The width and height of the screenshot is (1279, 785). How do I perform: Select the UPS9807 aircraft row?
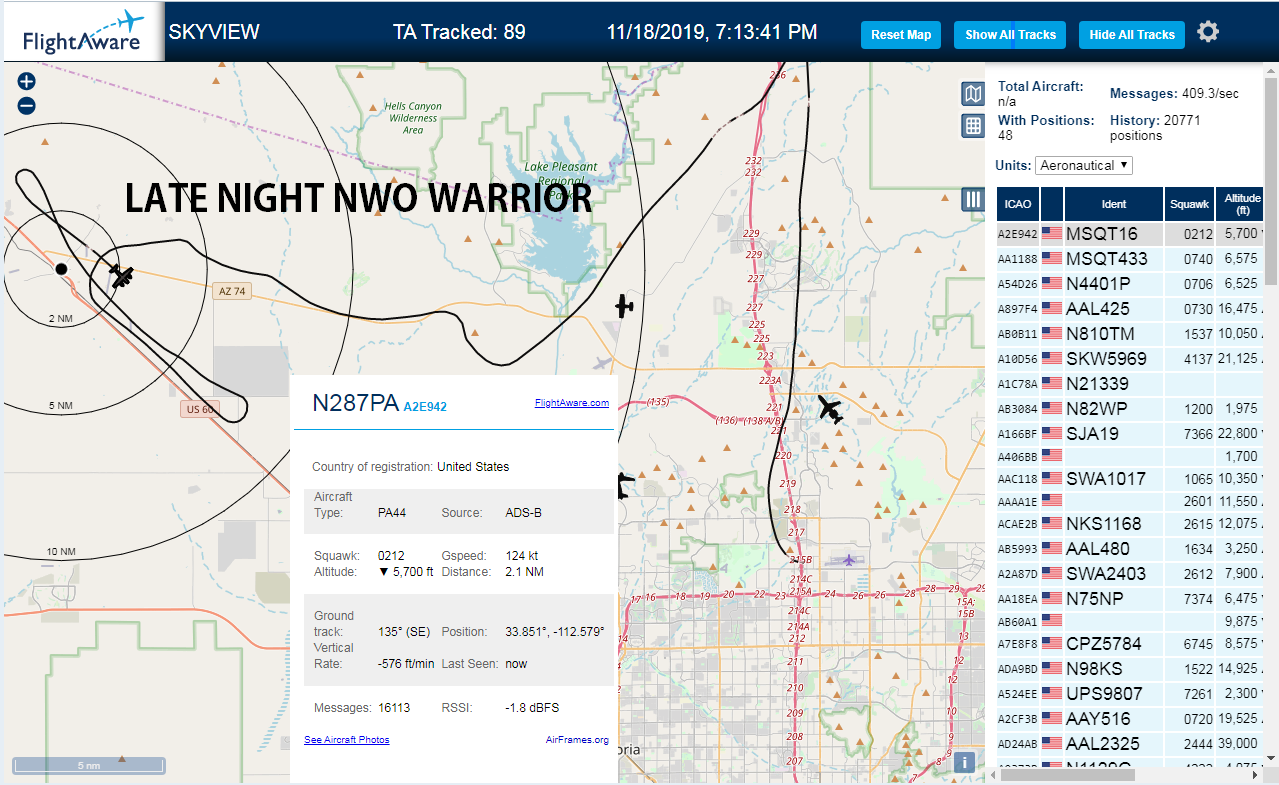[1130, 694]
